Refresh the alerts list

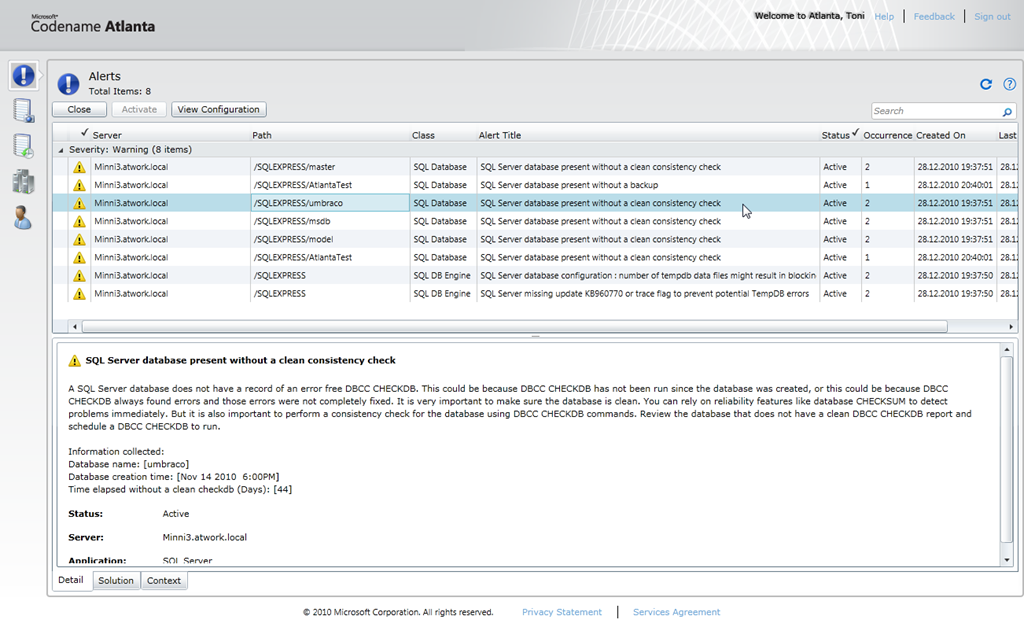pyautogui.click(x=986, y=85)
